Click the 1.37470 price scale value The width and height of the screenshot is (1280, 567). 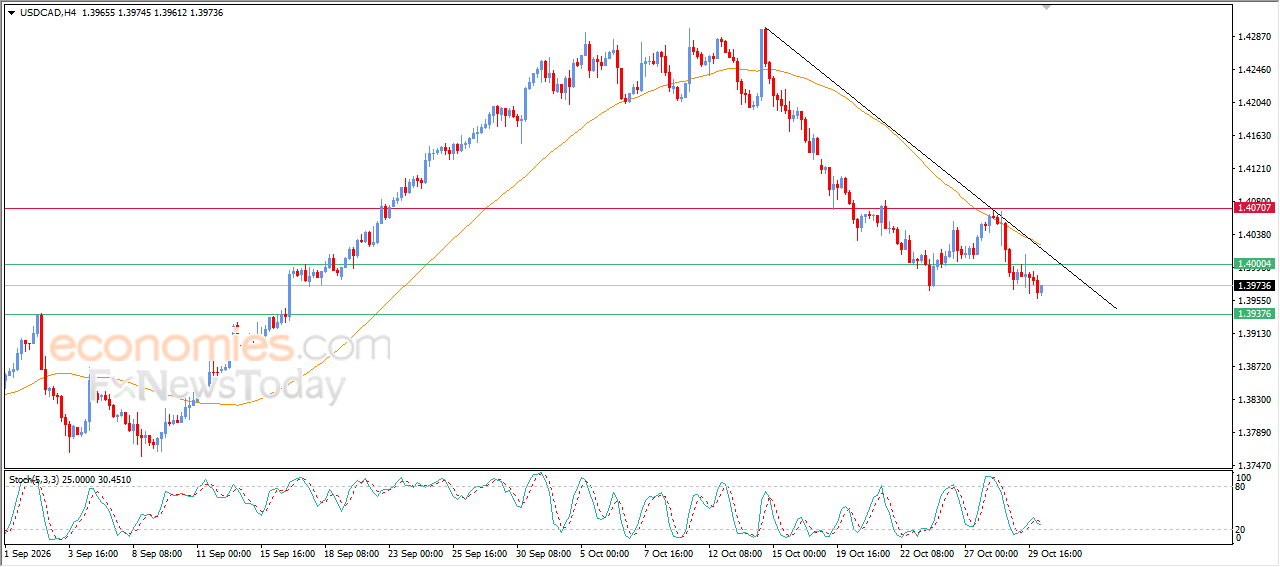1254,466
